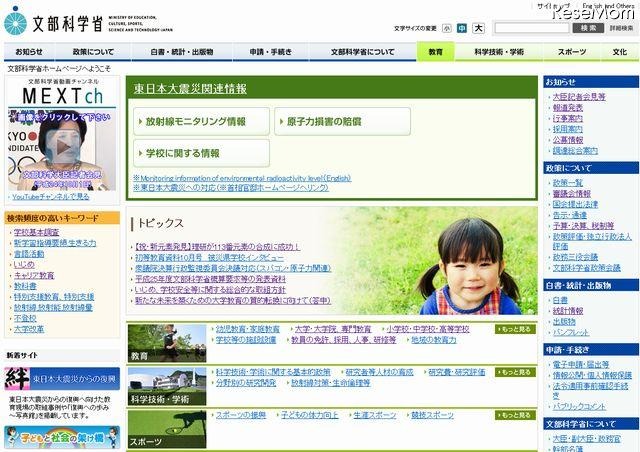The height and width of the screenshot is (452, 640).
Task: Click もっと見る in the 教育 row
Action: pos(515,329)
